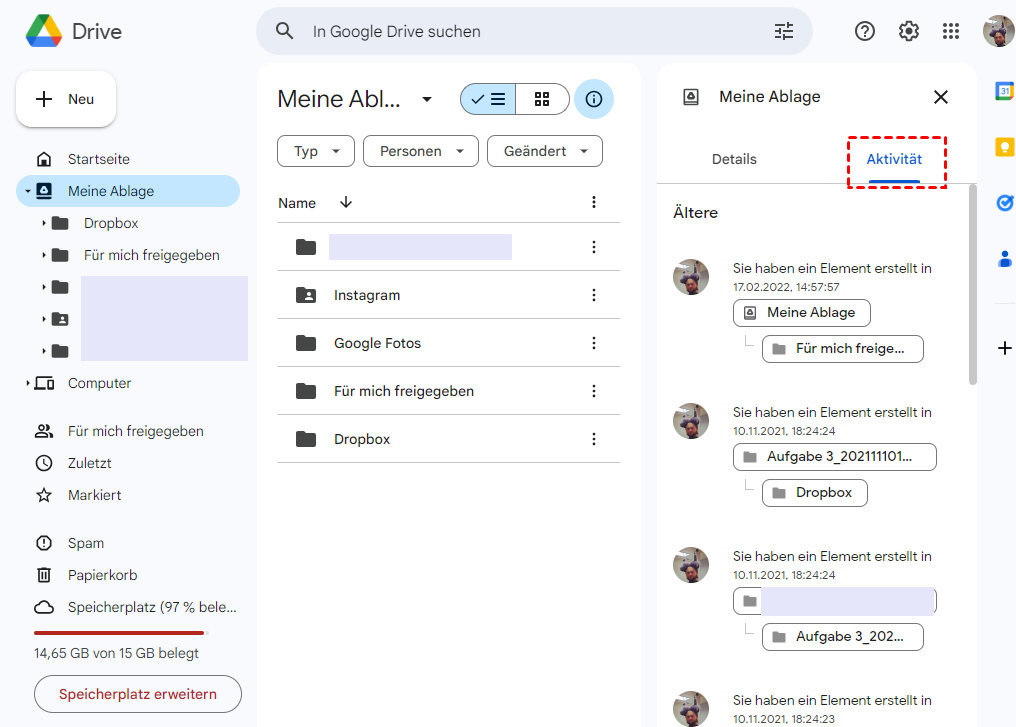Open the Geändert filter dropdown

[545, 151]
